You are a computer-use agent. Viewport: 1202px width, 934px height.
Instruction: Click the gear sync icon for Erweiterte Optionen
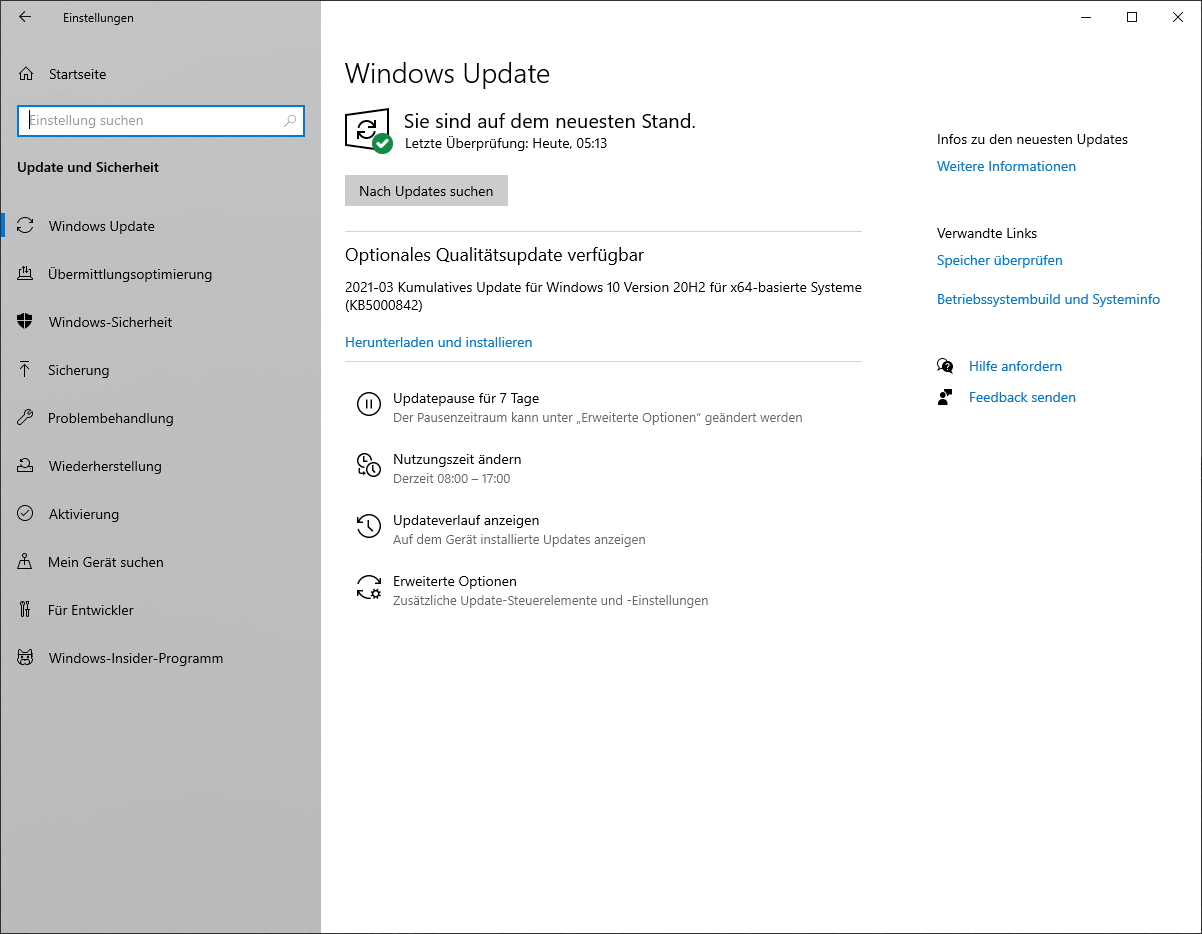click(x=369, y=587)
